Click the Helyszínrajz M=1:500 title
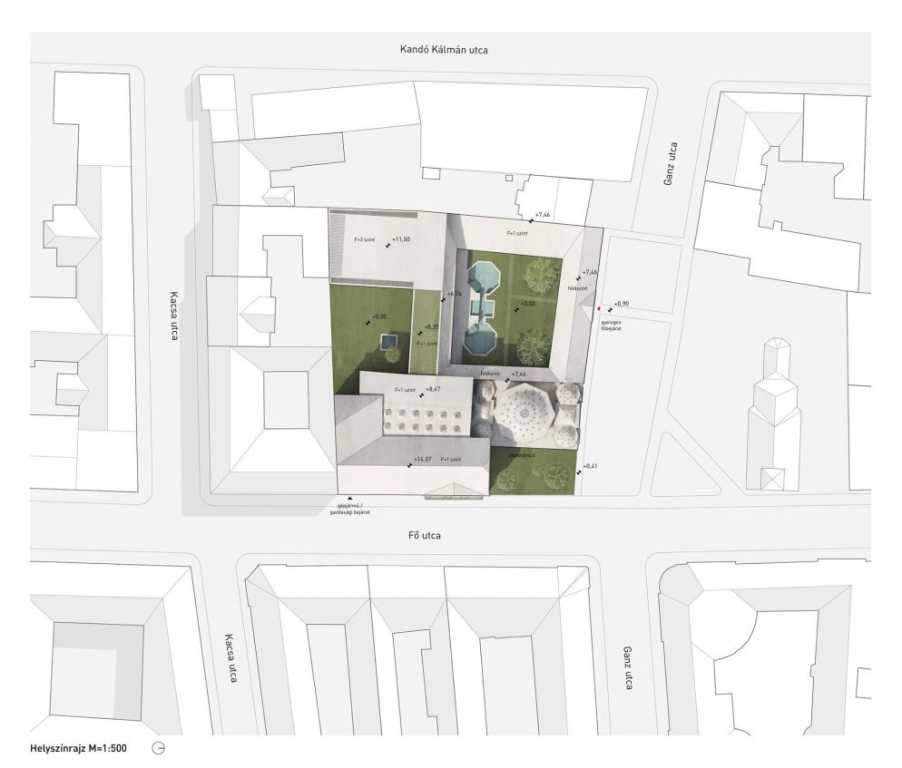The width and height of the screenshot is (902, 768). (78, 748)
